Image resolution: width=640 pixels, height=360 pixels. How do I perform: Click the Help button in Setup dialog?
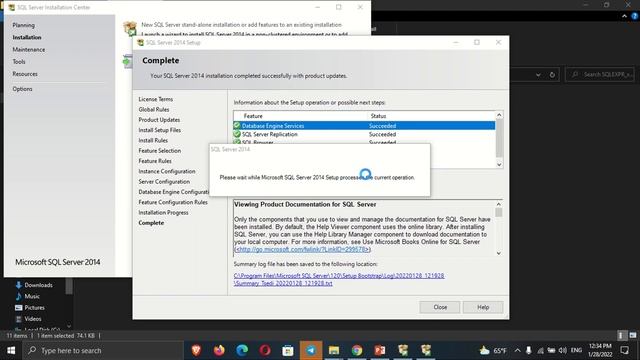click(483, 307)
